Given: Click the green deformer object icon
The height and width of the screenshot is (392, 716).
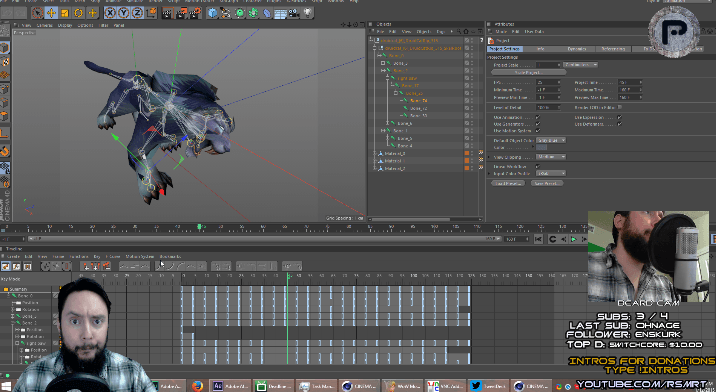Looking at the screenshot, I should click(x=253, y=13).
